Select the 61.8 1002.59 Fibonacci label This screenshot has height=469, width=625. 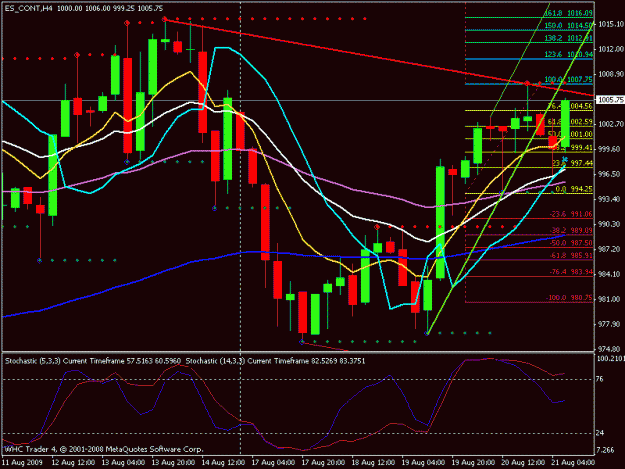tap(570, 122)
